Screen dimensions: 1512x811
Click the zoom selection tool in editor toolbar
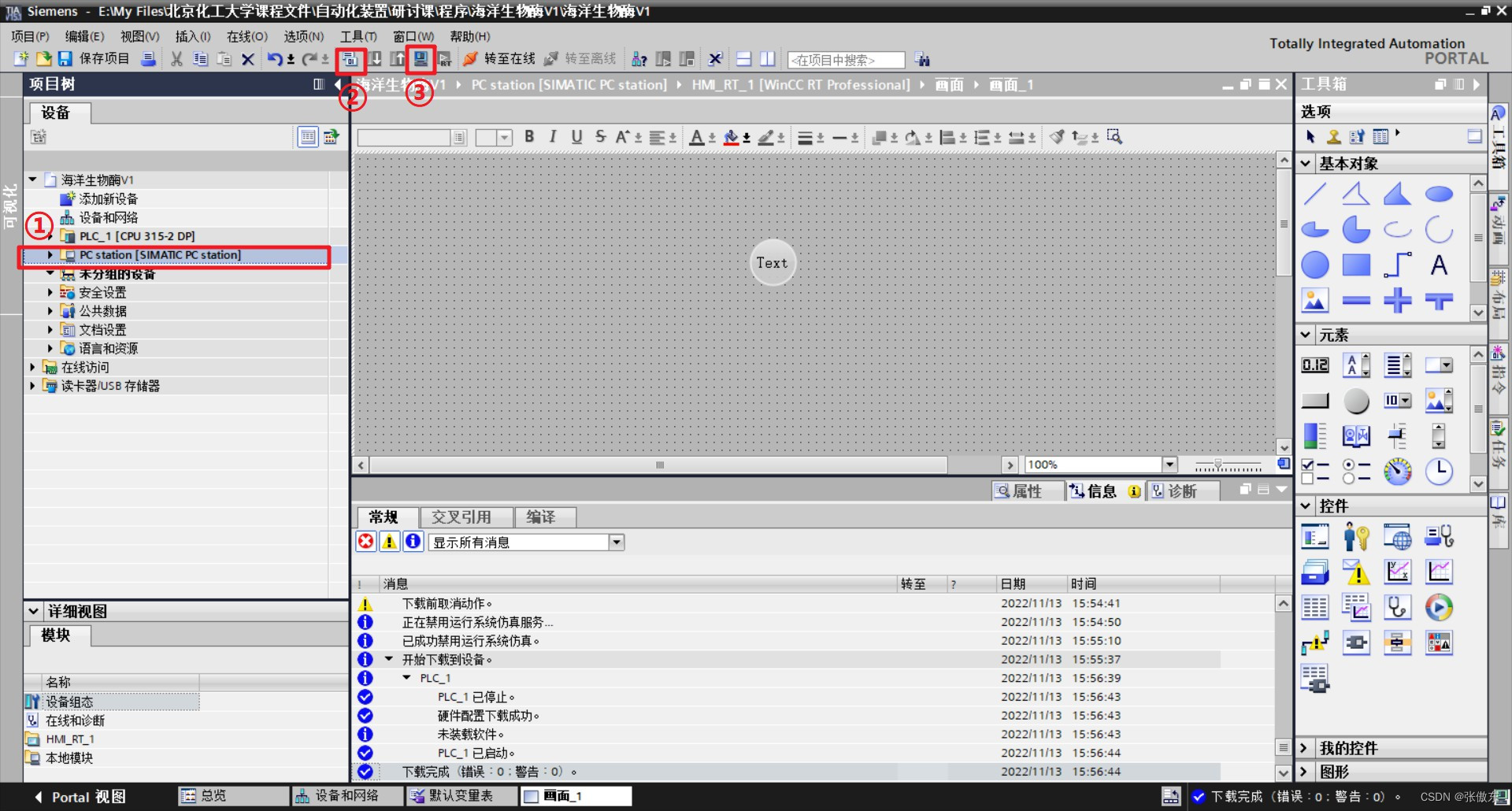pyautogui.click(x=1114, y=137)
